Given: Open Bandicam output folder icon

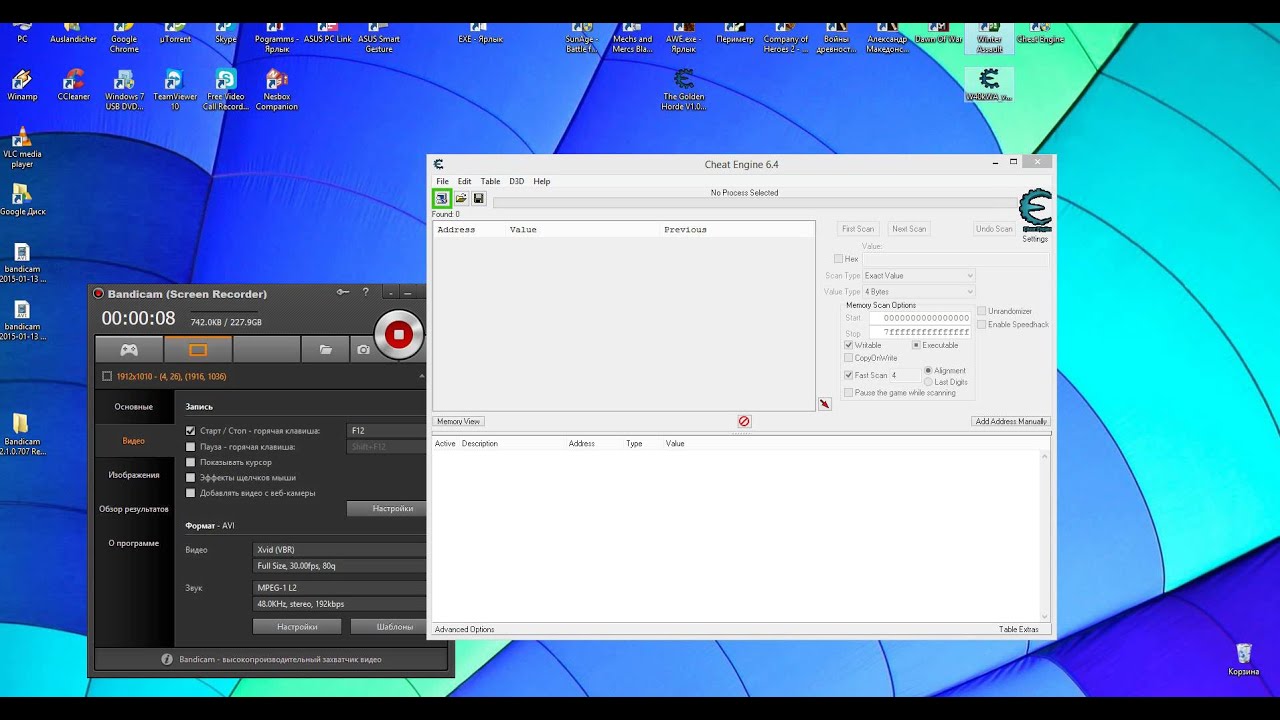Looking at the screenshot, I should [x=326, y=349].
